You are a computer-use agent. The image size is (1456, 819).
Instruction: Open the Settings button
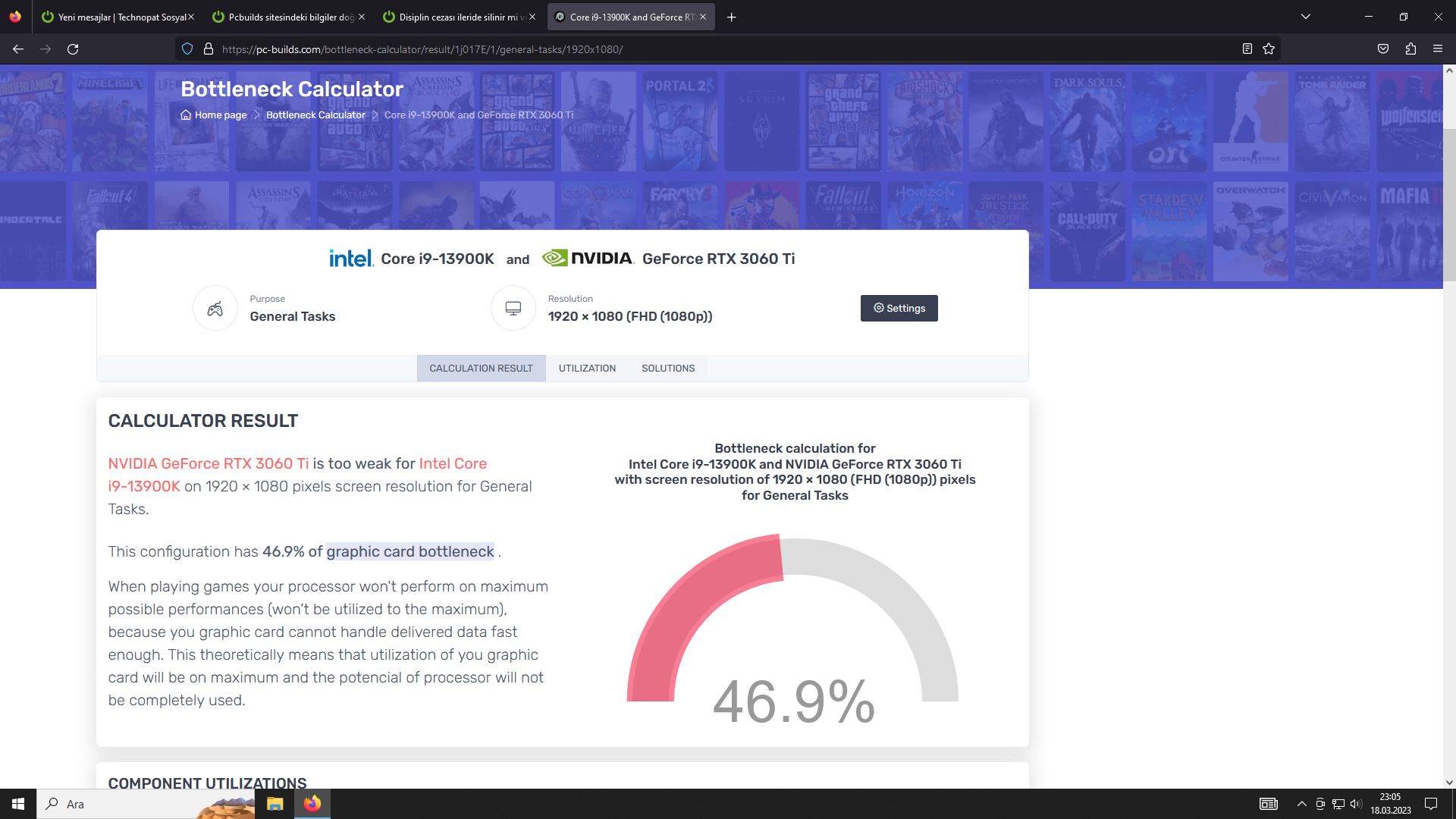tap(899, 309)
